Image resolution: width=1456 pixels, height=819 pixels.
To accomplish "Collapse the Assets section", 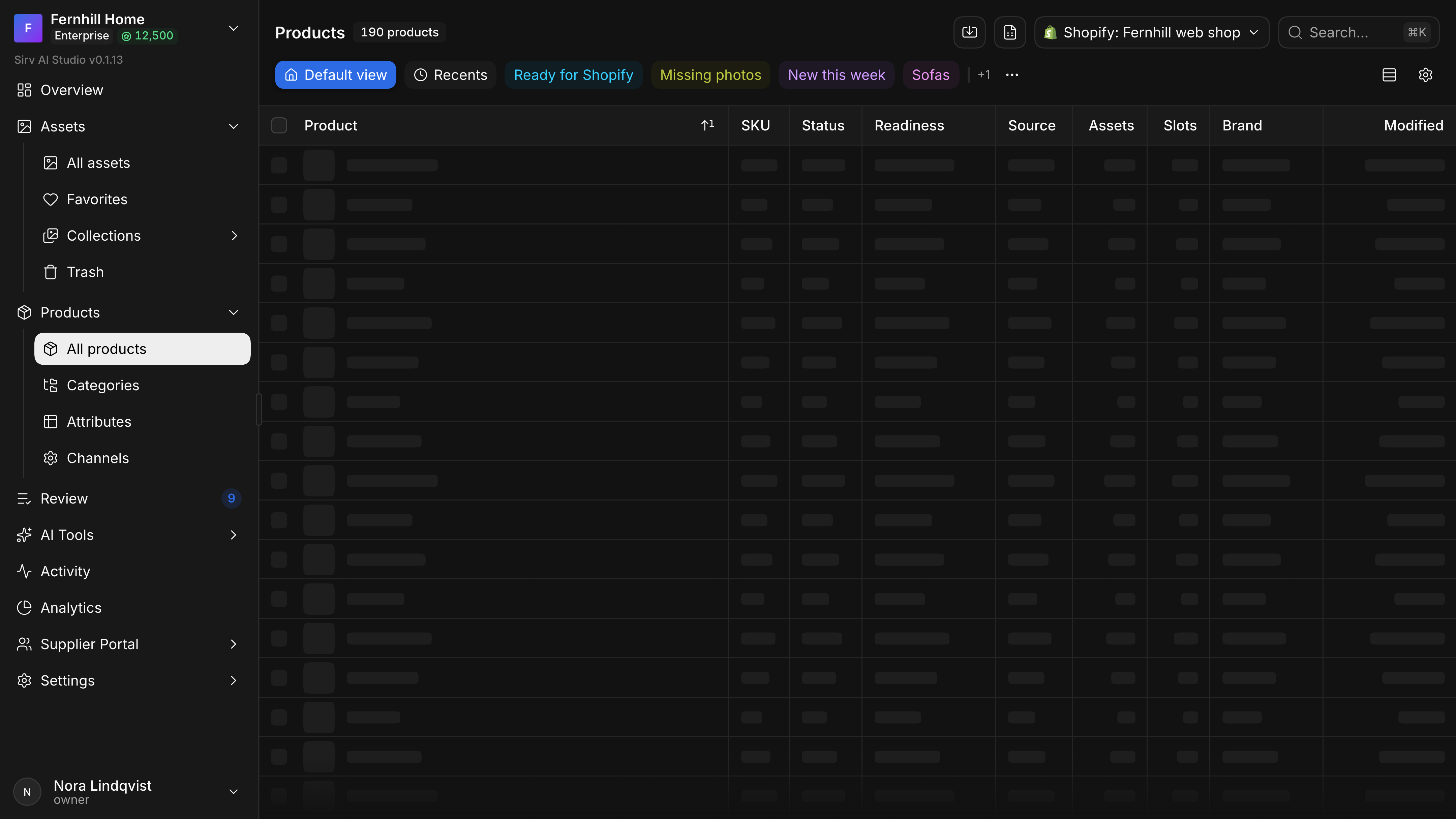I will click(x=233, y=126).
